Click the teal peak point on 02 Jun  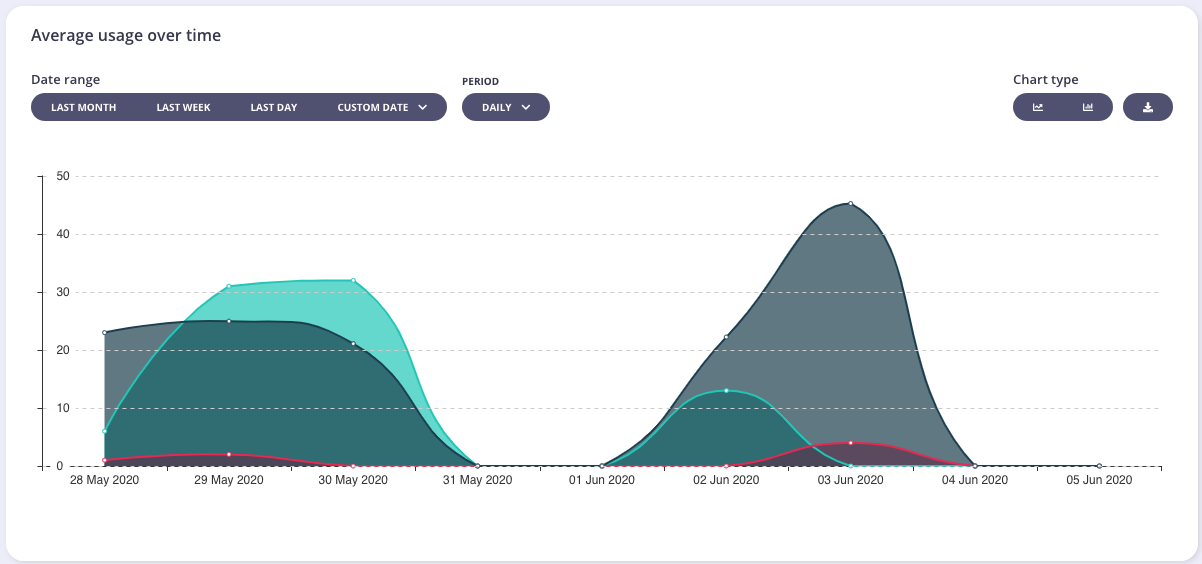[x=726, y=391]
